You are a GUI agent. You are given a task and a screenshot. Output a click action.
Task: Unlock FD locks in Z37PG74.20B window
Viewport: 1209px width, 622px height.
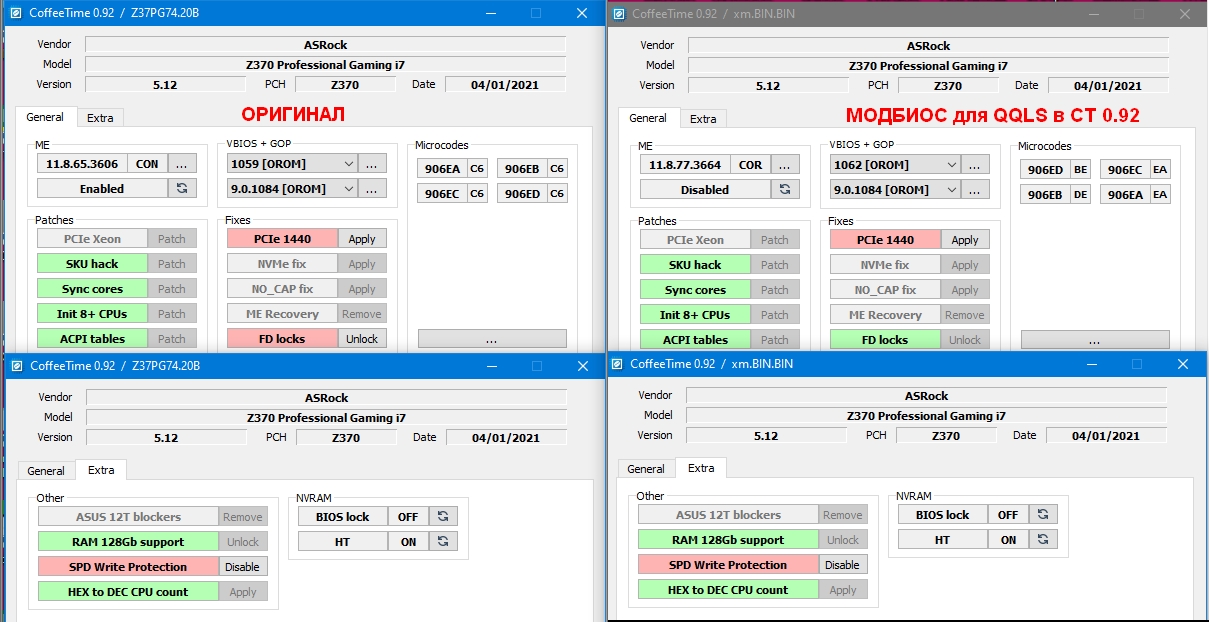(x=362, y=339)
